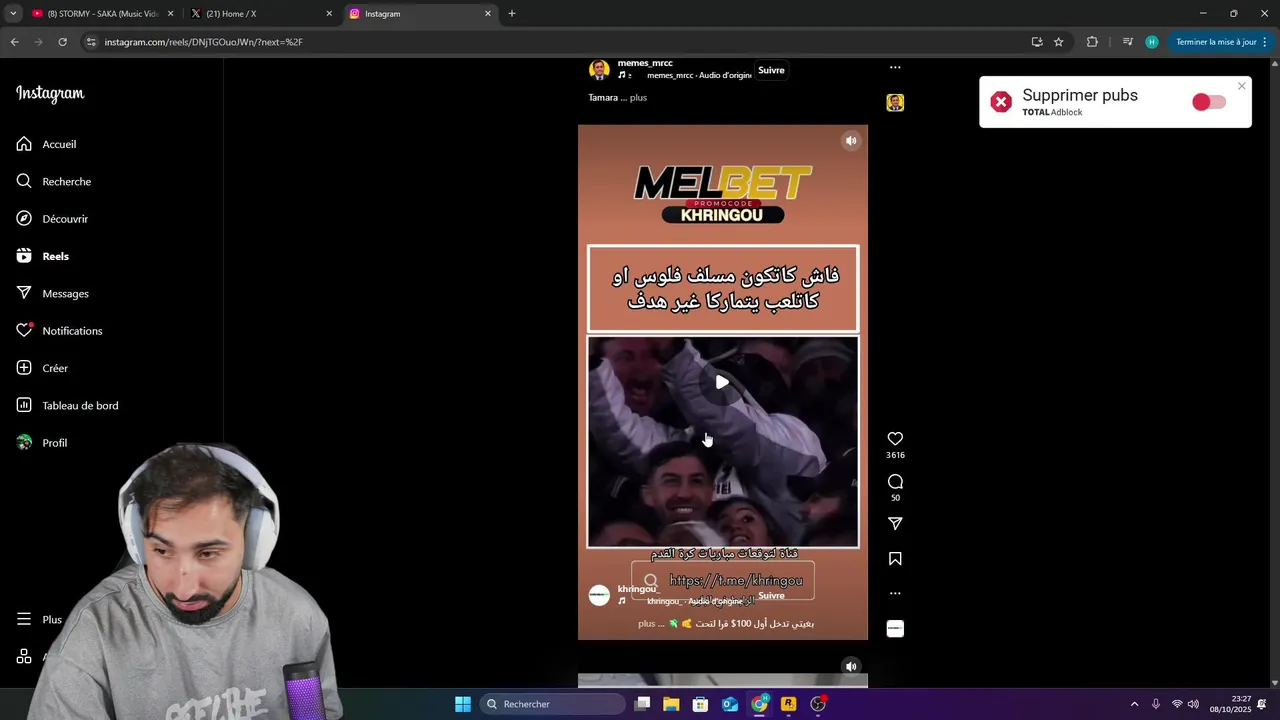Toggle sound on the next reel below
Viewport: 1280px width, 720px height.
[851, 667]
